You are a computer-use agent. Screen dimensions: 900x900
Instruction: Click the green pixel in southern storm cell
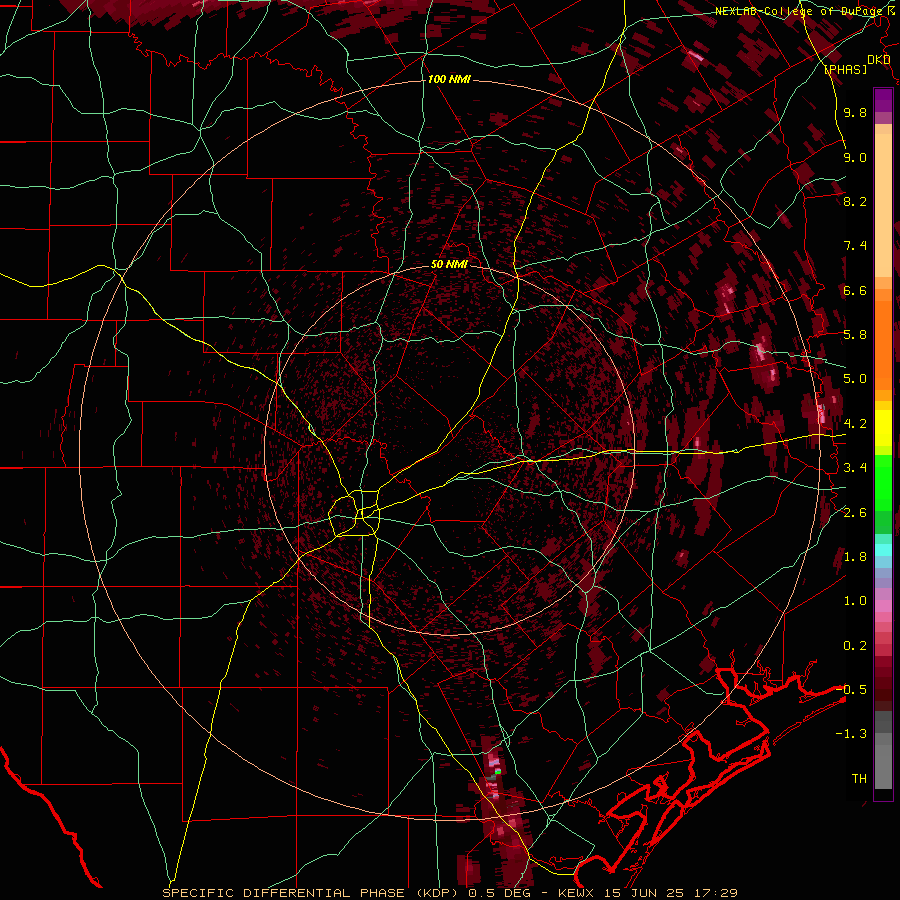pyautogui.click(x=498, y=772)
